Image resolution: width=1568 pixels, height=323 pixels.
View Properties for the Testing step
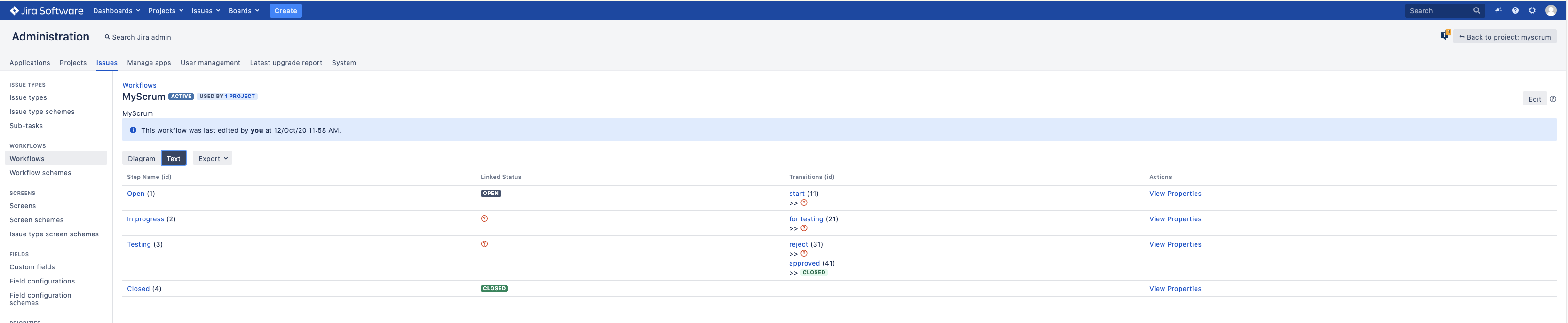[x=1175, y=244]
